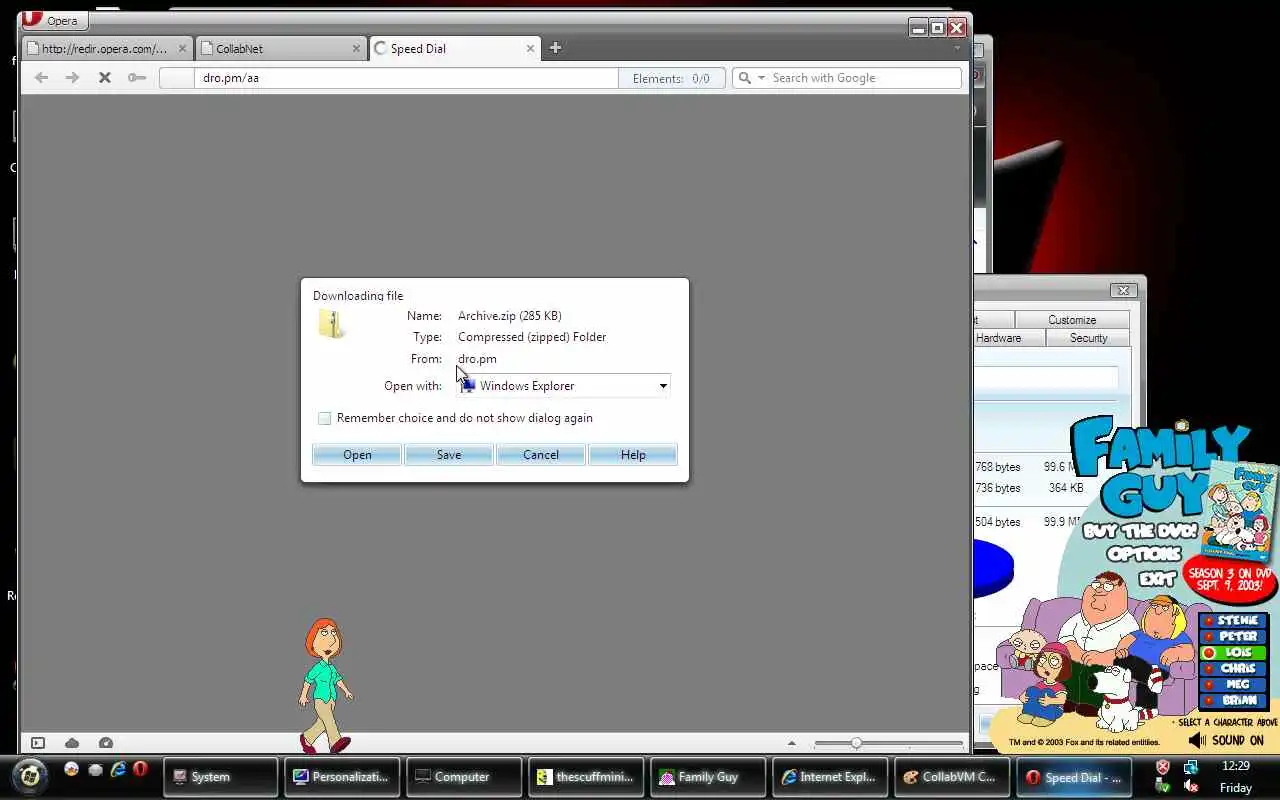Screen dimensions: 1280x800
Task: Click the muted volume tray icon
Action: 1191,786
